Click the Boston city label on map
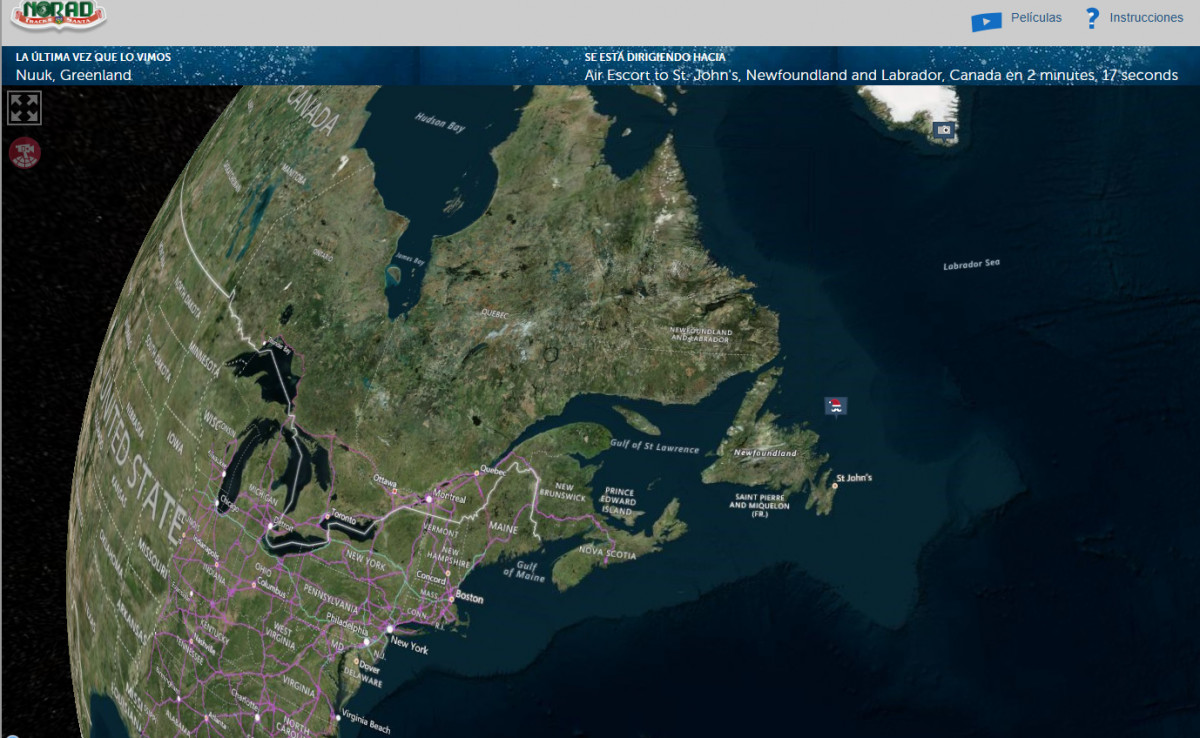Screen dimensions: 1200x738 coord(469,598)
